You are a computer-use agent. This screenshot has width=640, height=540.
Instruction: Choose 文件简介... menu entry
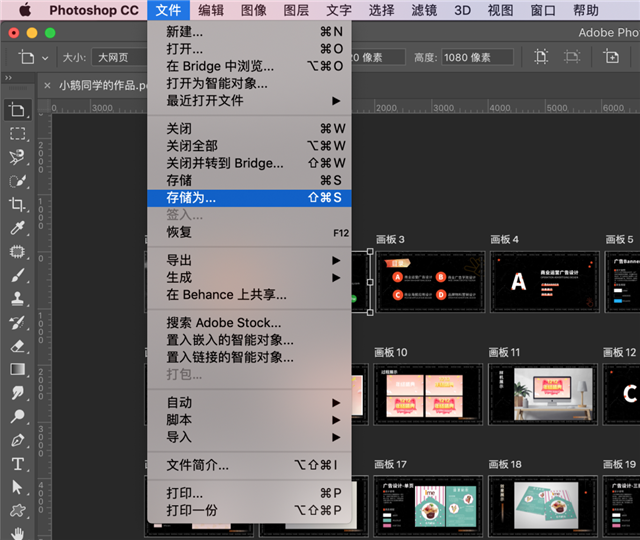coord(249,465)
